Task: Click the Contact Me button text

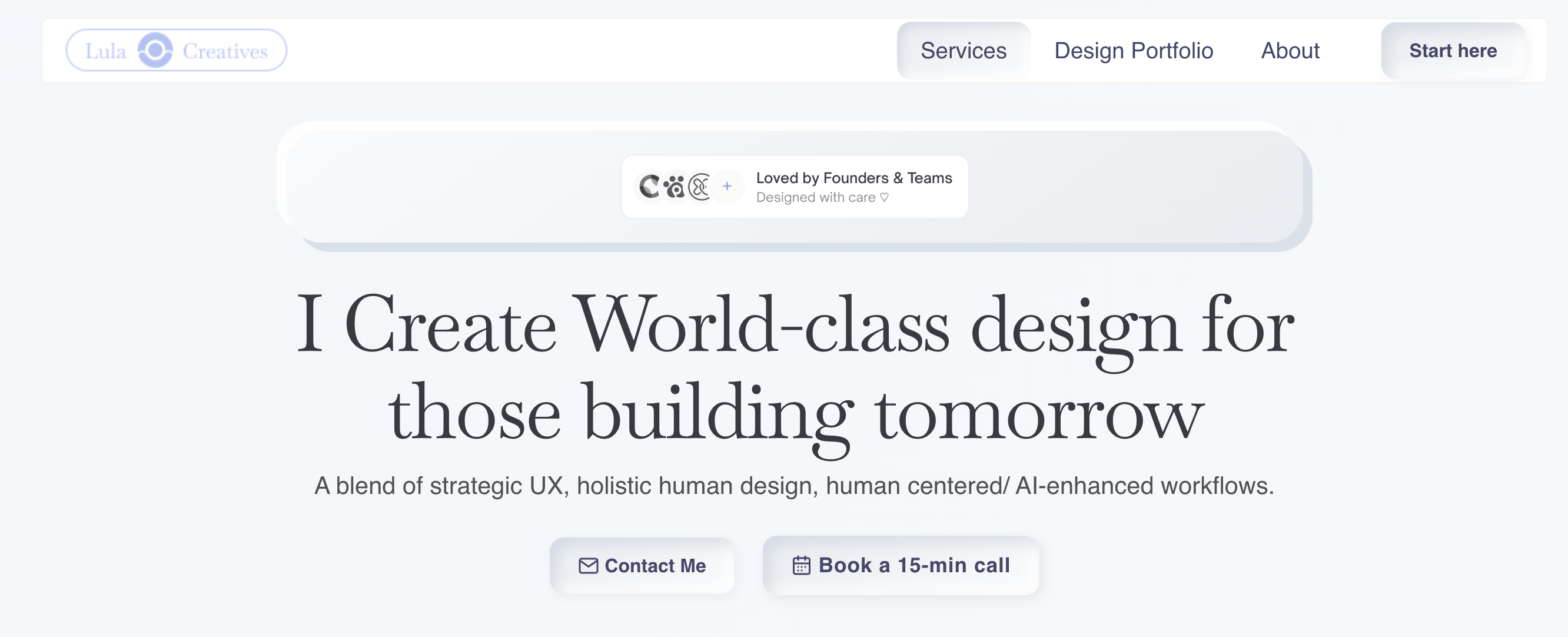Action: pos(655,566)
